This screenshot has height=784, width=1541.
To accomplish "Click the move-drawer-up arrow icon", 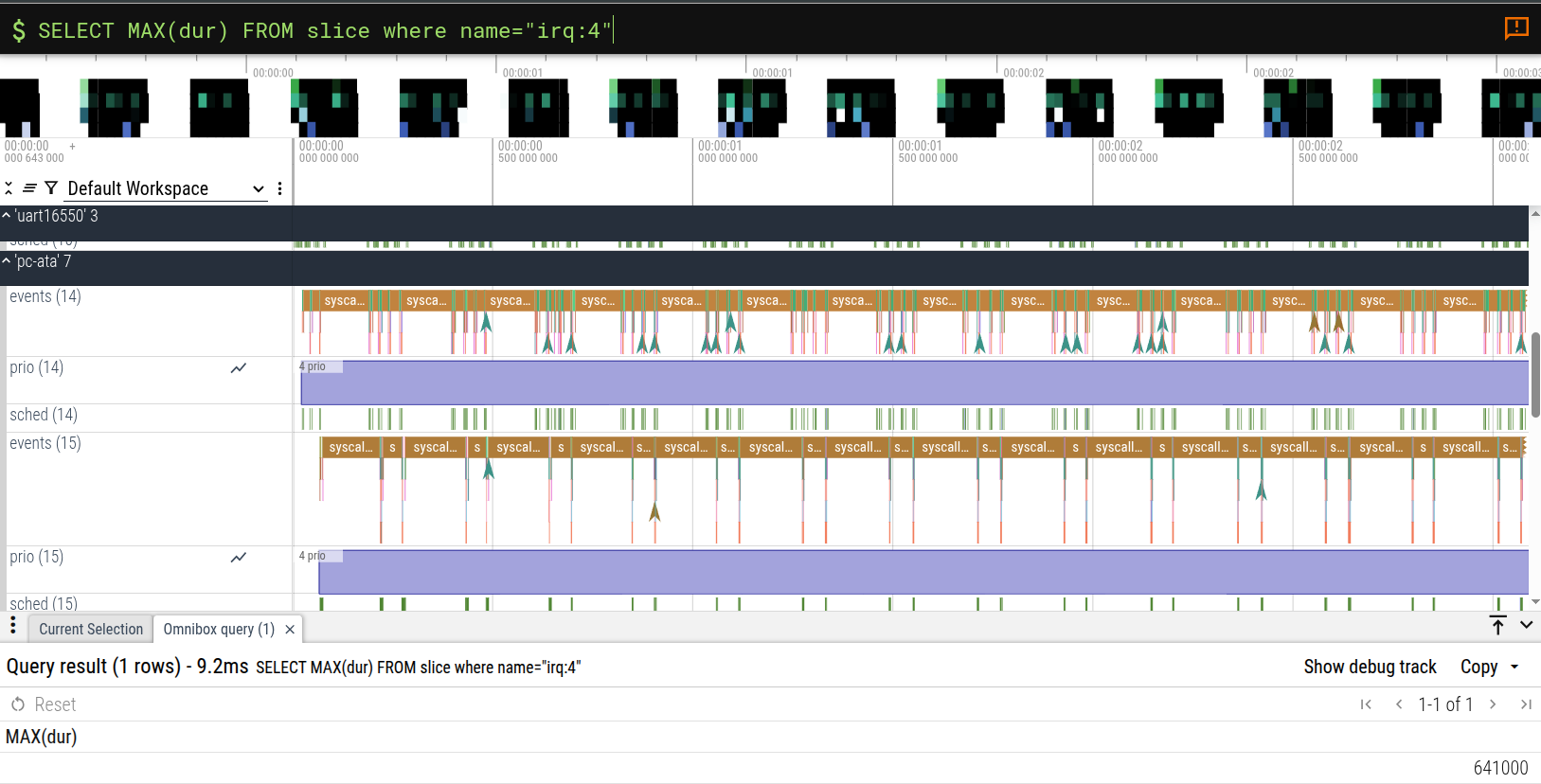I will 1497,625.
